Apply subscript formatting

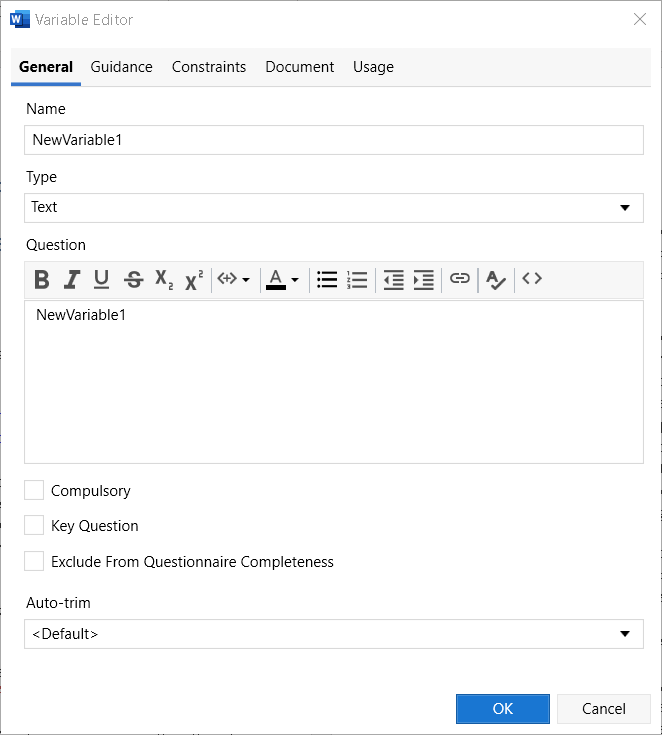pos(164,279)
